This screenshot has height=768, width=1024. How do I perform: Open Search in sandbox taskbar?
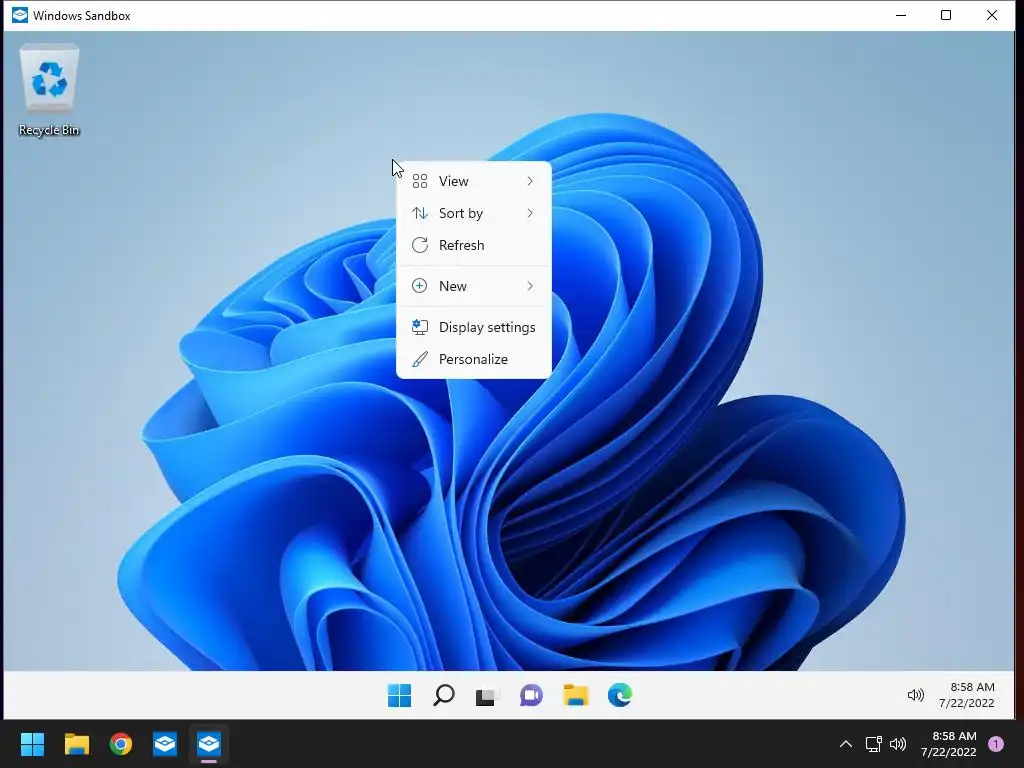pos(443,696)
